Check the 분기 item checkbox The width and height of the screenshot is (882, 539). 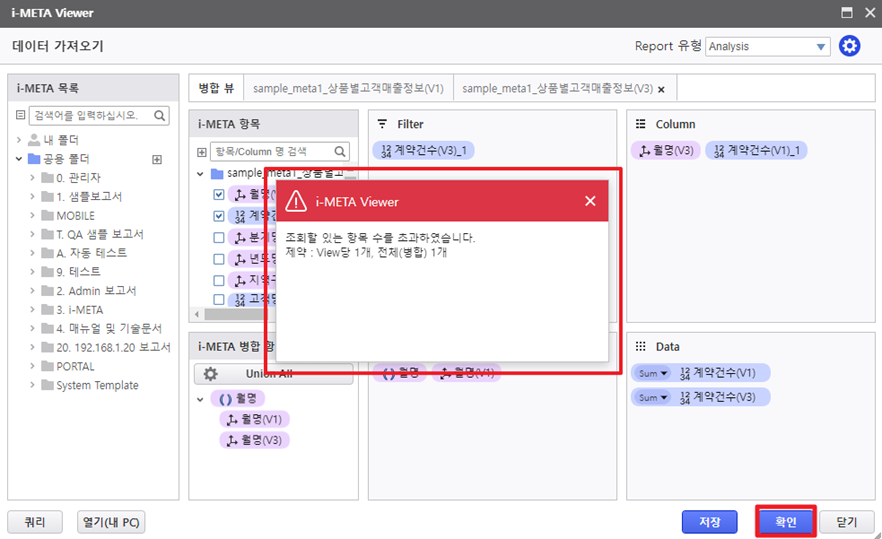219,237
